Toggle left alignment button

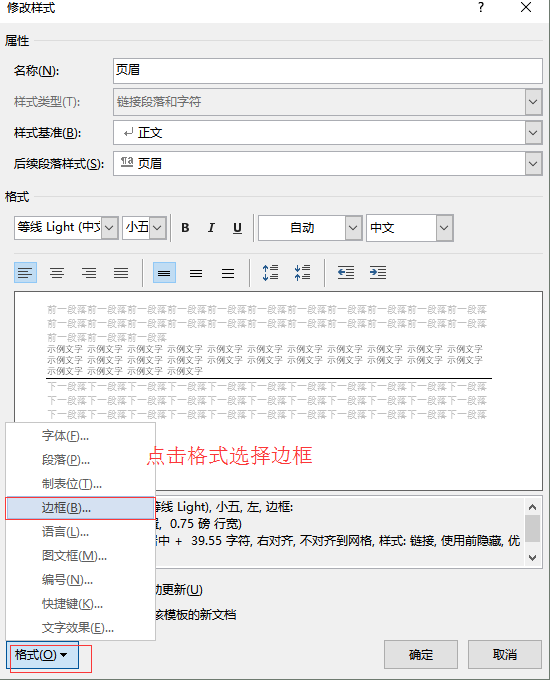click(25, 273)
